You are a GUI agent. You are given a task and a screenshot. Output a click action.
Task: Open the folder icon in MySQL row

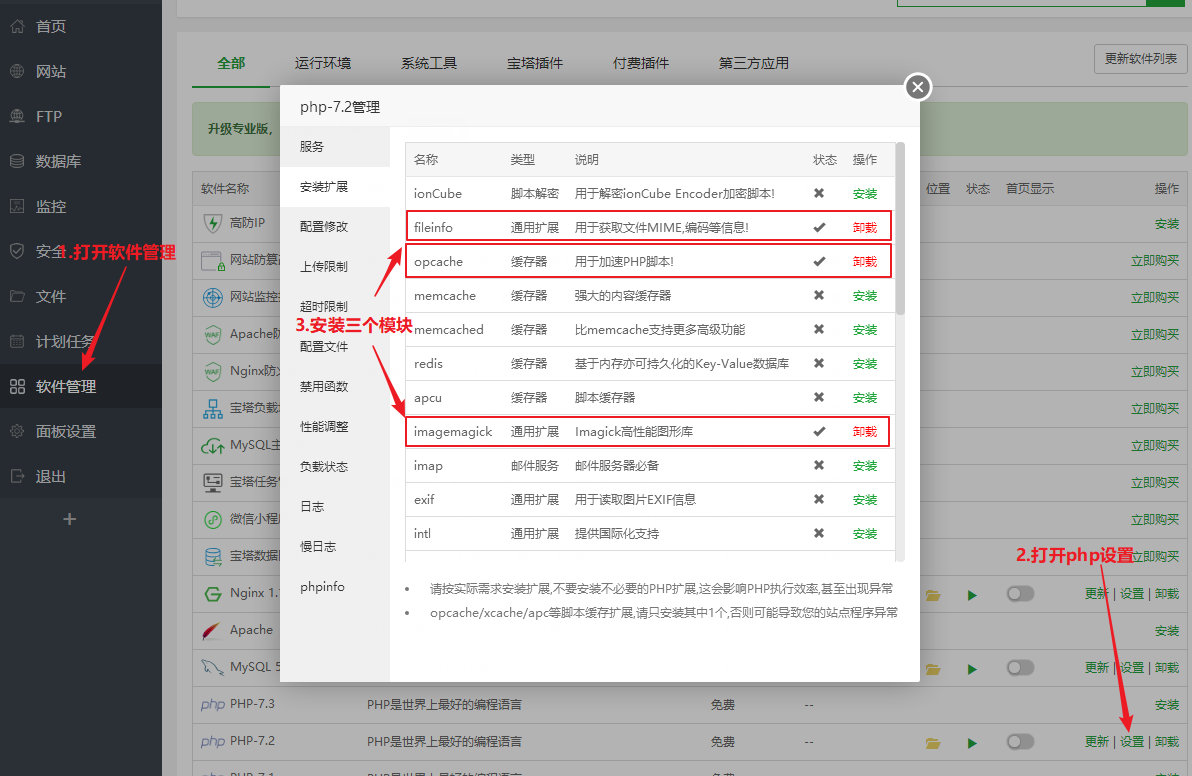pyautogui.click(x=933, y=669)
